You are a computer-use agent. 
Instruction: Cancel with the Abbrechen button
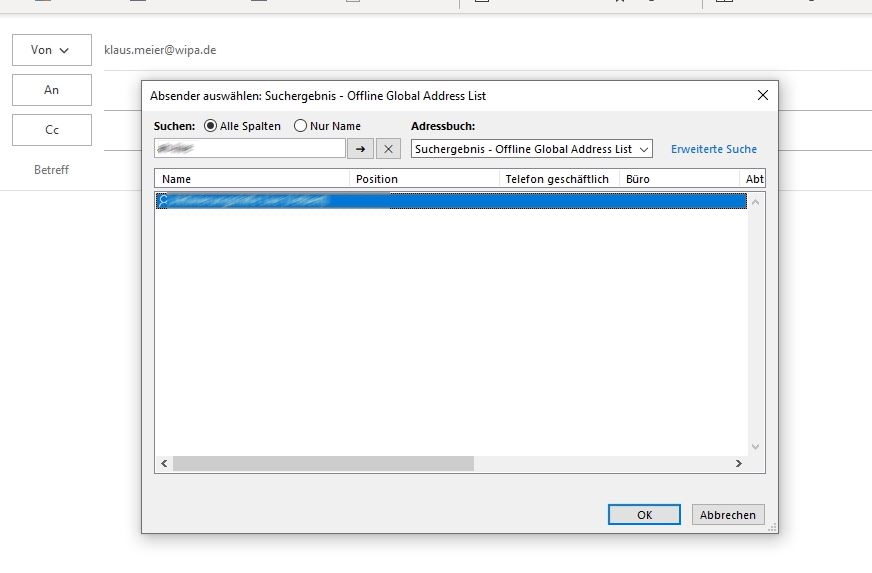coord(727,514)
